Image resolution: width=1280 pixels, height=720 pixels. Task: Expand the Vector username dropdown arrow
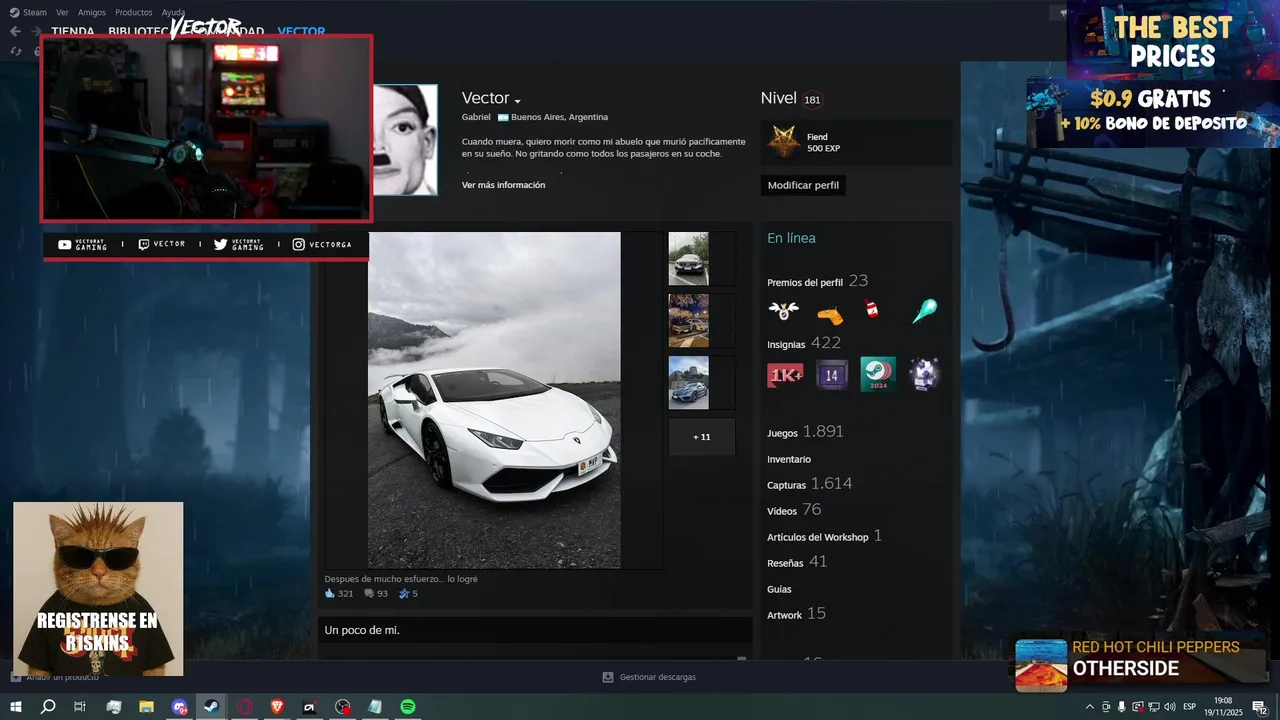(518, 101)
